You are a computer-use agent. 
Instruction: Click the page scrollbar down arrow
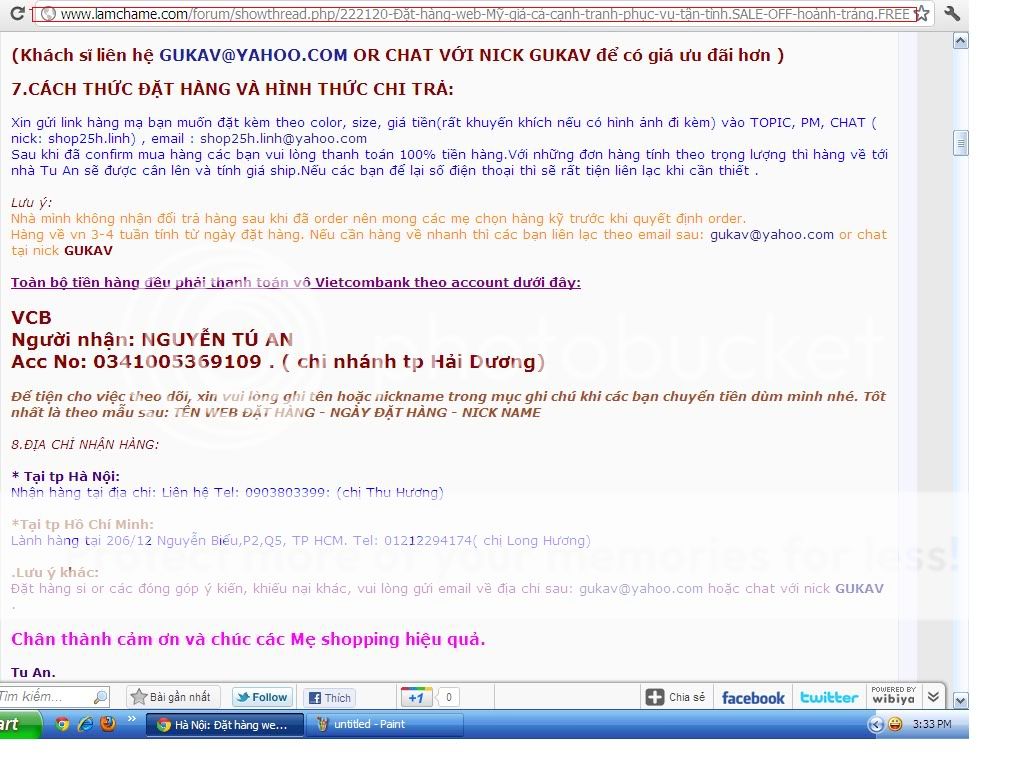pyautogui.click(x=961, y=701)
